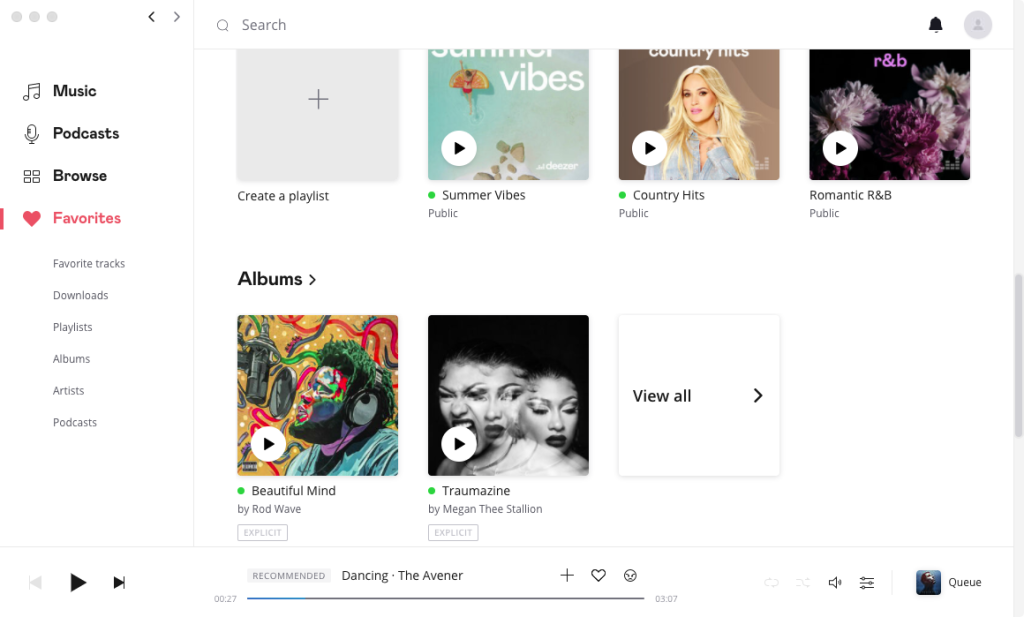Mute the volume speaker icon
This screenshot has height=617, width=1024.
coord(835,582)
